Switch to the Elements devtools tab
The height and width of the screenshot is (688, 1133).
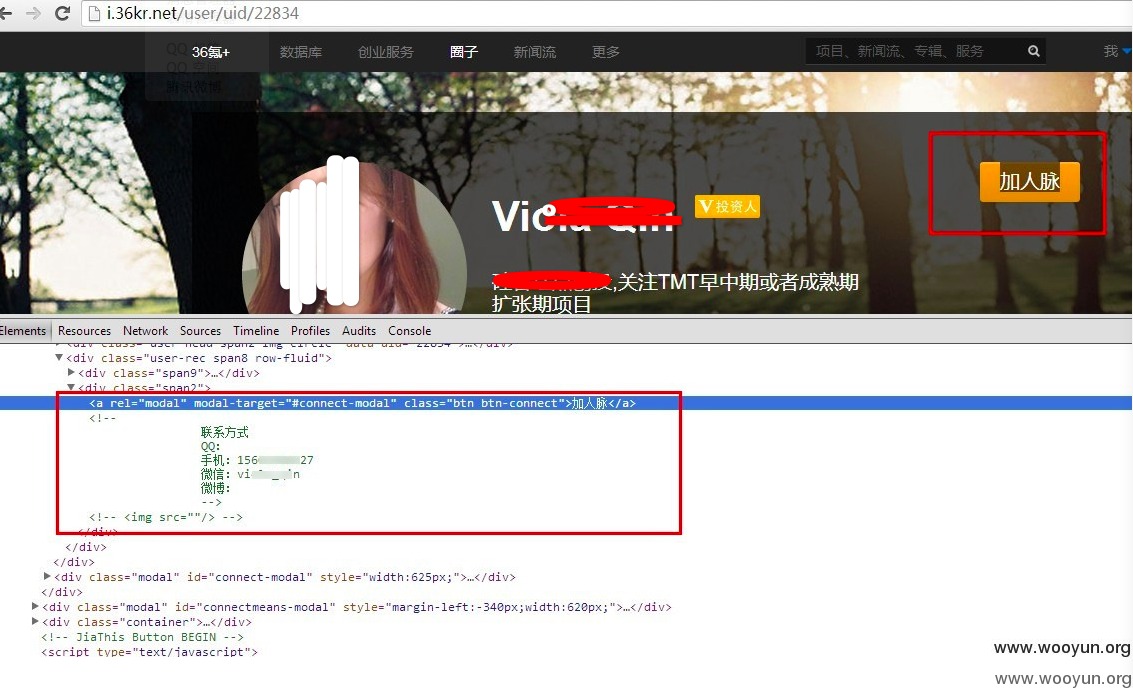coord(23,330)
